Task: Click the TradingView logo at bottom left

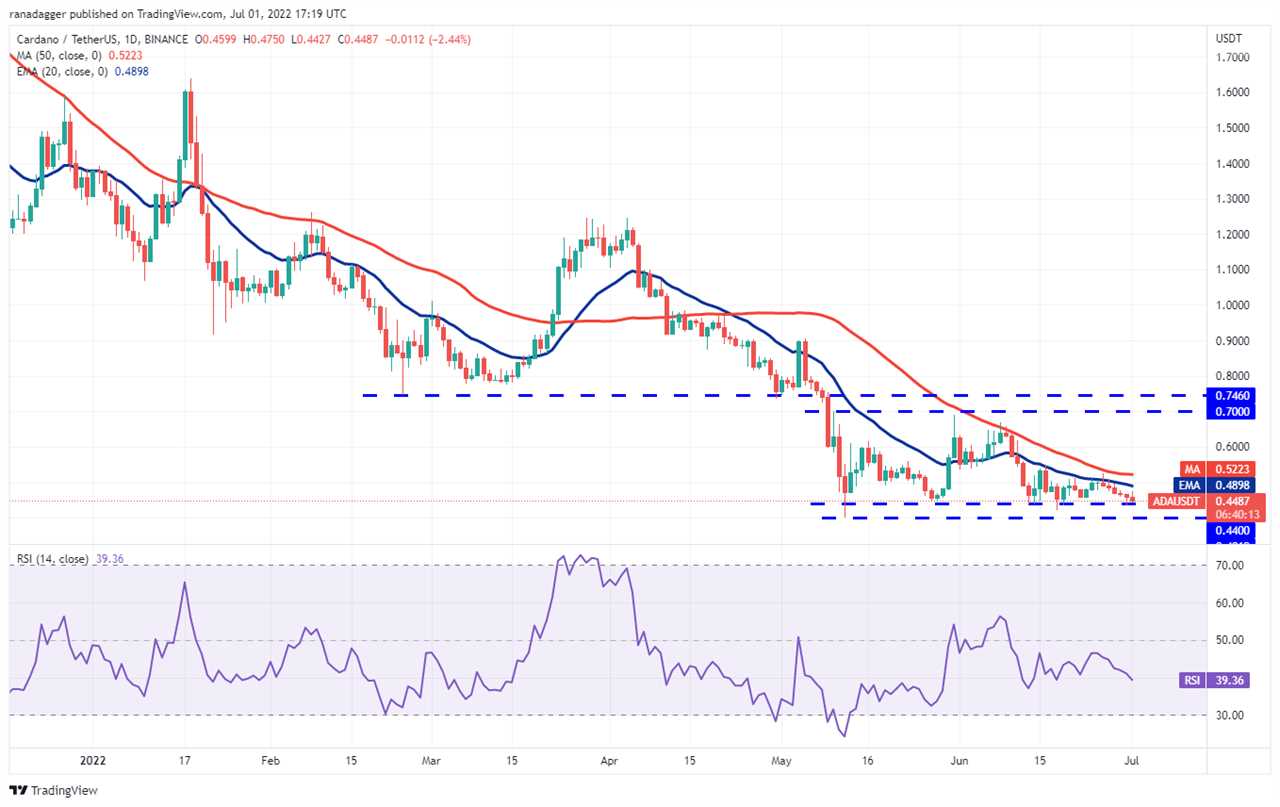Action: [x=54, y=790]
